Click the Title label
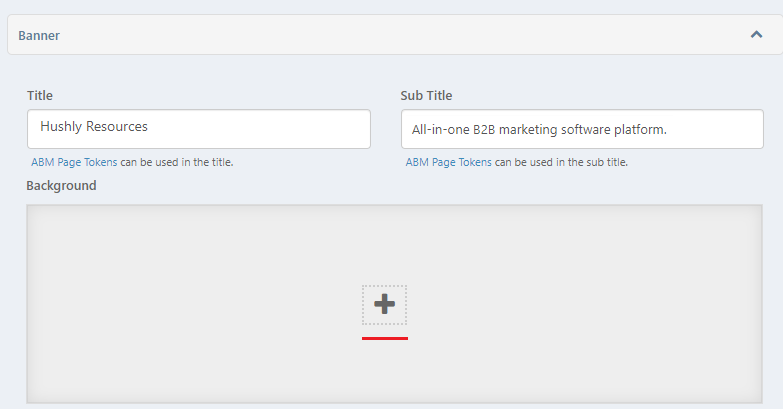 pyautogui.click(x=39, y=95)
